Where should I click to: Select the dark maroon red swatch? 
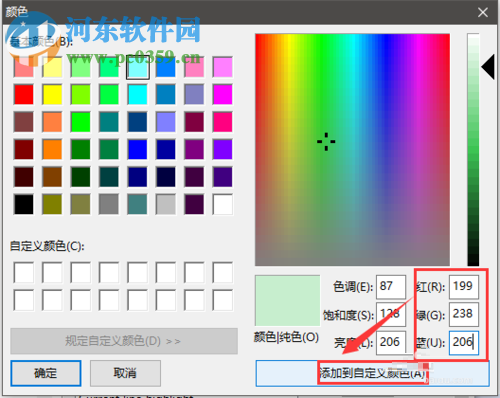point(24,149)
